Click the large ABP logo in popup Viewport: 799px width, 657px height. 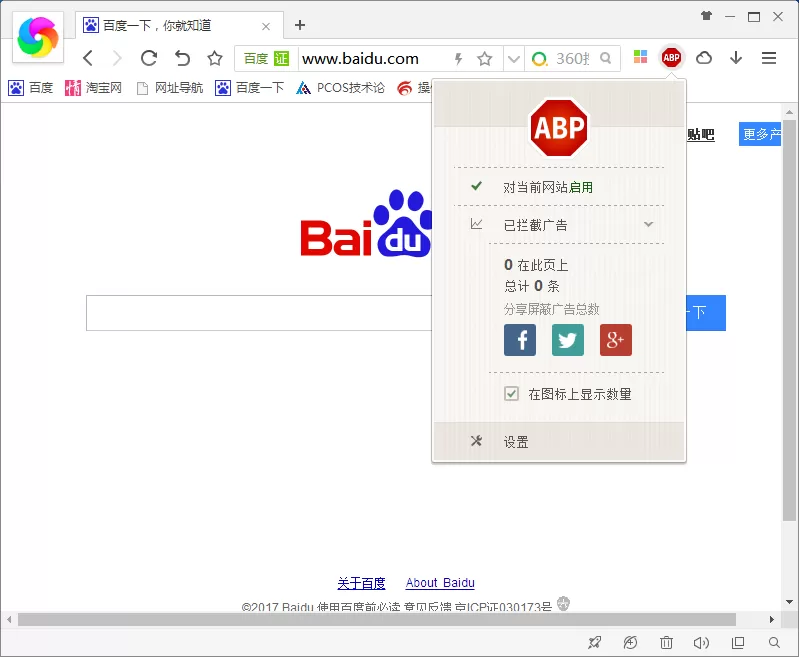(x=559, y=128)
